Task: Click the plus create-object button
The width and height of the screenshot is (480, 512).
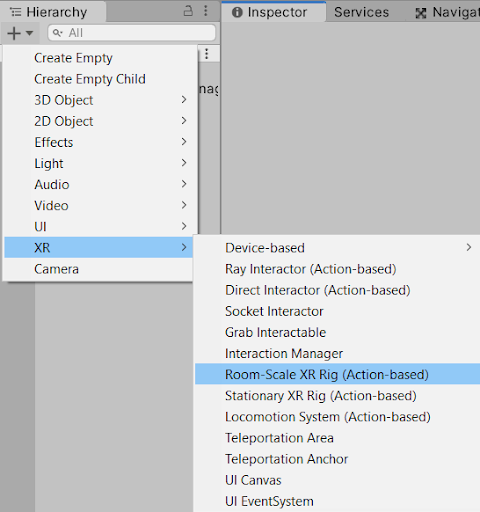Action: (14, 33)
